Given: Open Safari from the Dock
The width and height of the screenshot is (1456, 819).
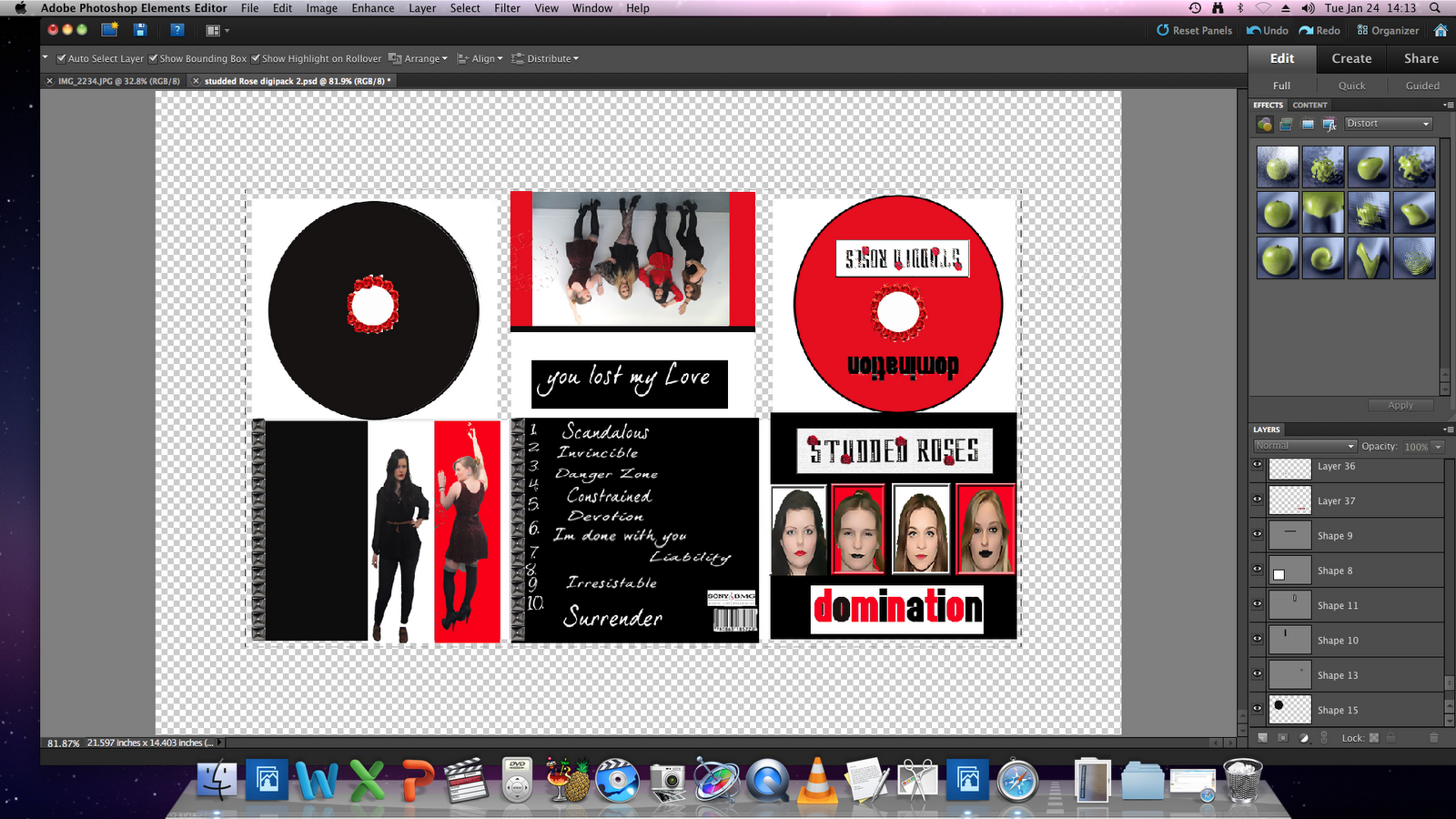Looking at the screenshot, I should point(1017,781).
